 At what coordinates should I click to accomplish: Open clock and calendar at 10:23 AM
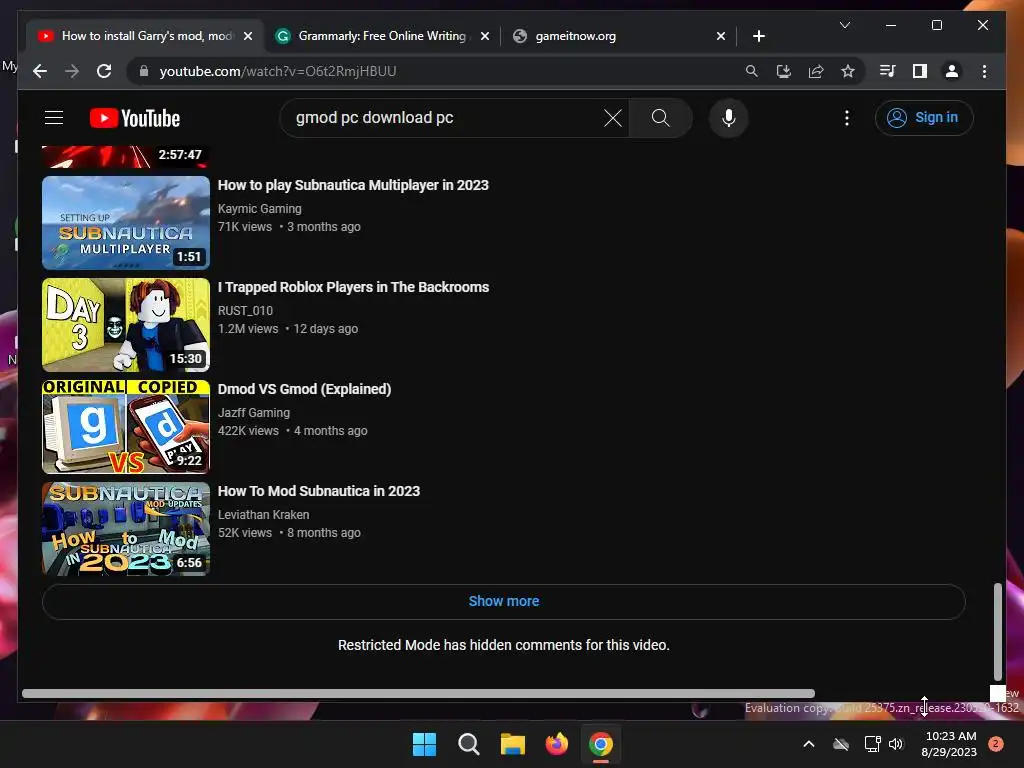coord(949,744)
